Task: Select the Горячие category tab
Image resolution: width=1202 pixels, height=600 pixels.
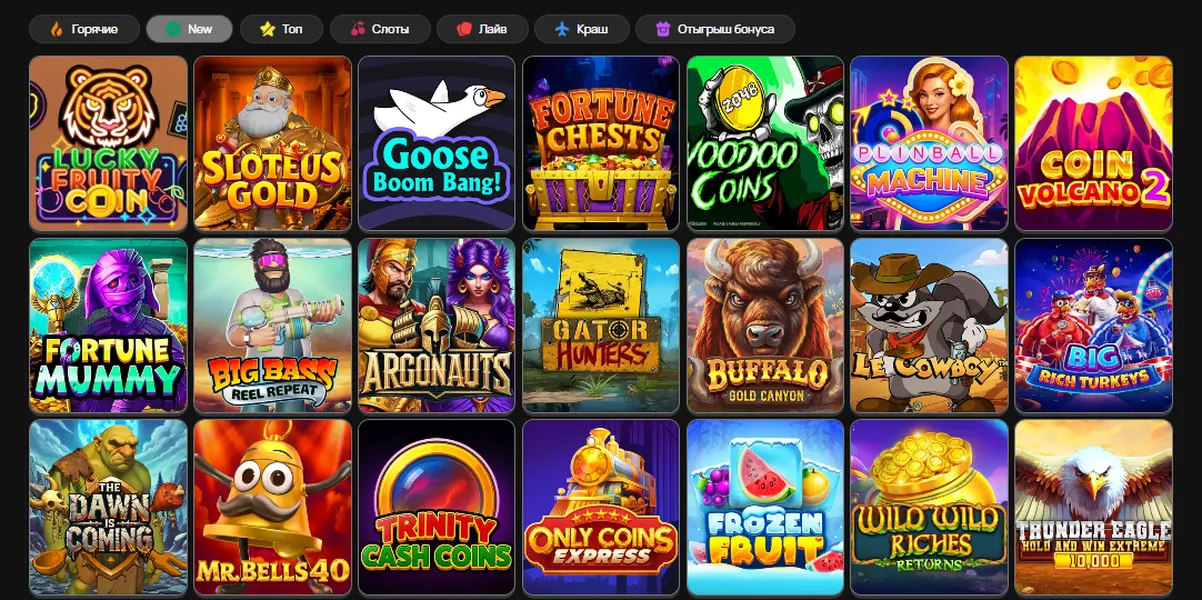Action: [x=84, y=29]
